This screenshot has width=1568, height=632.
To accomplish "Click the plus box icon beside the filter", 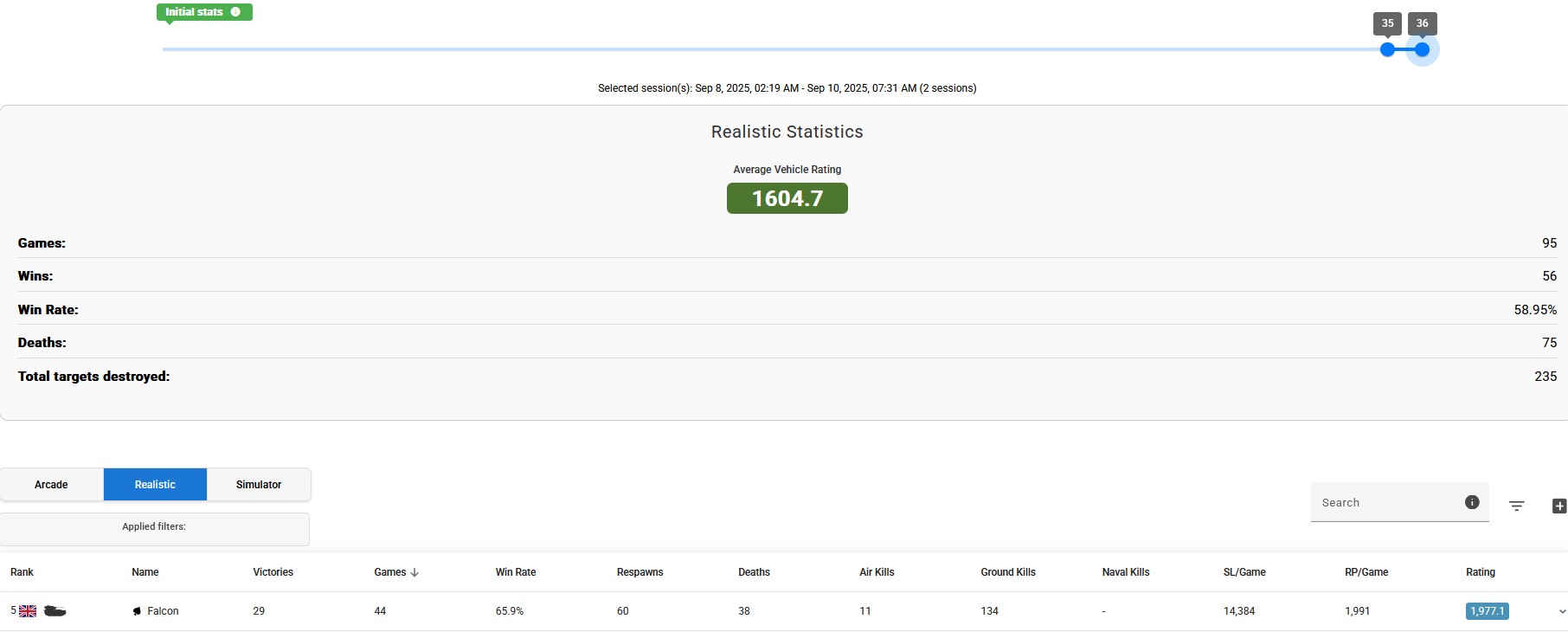I will pyautogui.click(x=1558, y=506).
